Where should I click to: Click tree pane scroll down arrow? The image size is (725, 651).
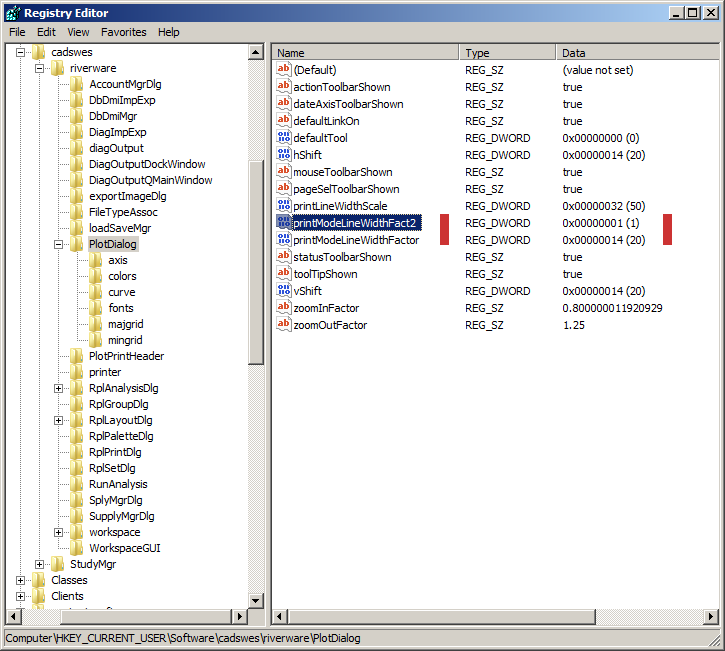(x=256, y=601)
